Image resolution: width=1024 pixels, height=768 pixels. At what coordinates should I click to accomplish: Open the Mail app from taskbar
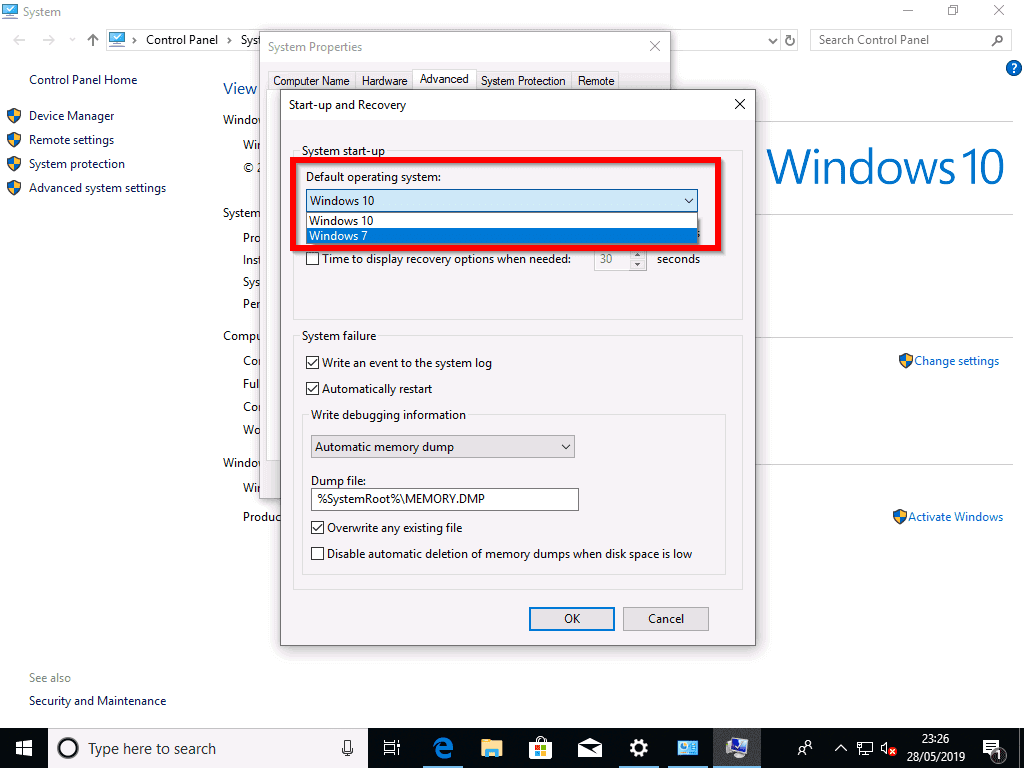click(x=590, y=748)
